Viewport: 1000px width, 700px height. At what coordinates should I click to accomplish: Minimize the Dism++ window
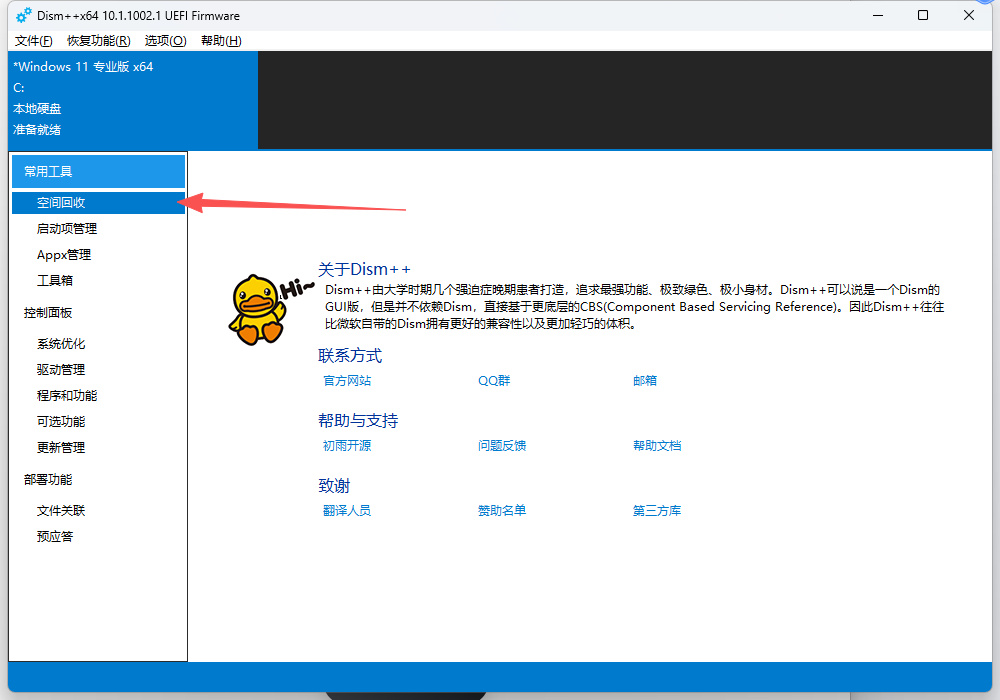coord(878,15)
